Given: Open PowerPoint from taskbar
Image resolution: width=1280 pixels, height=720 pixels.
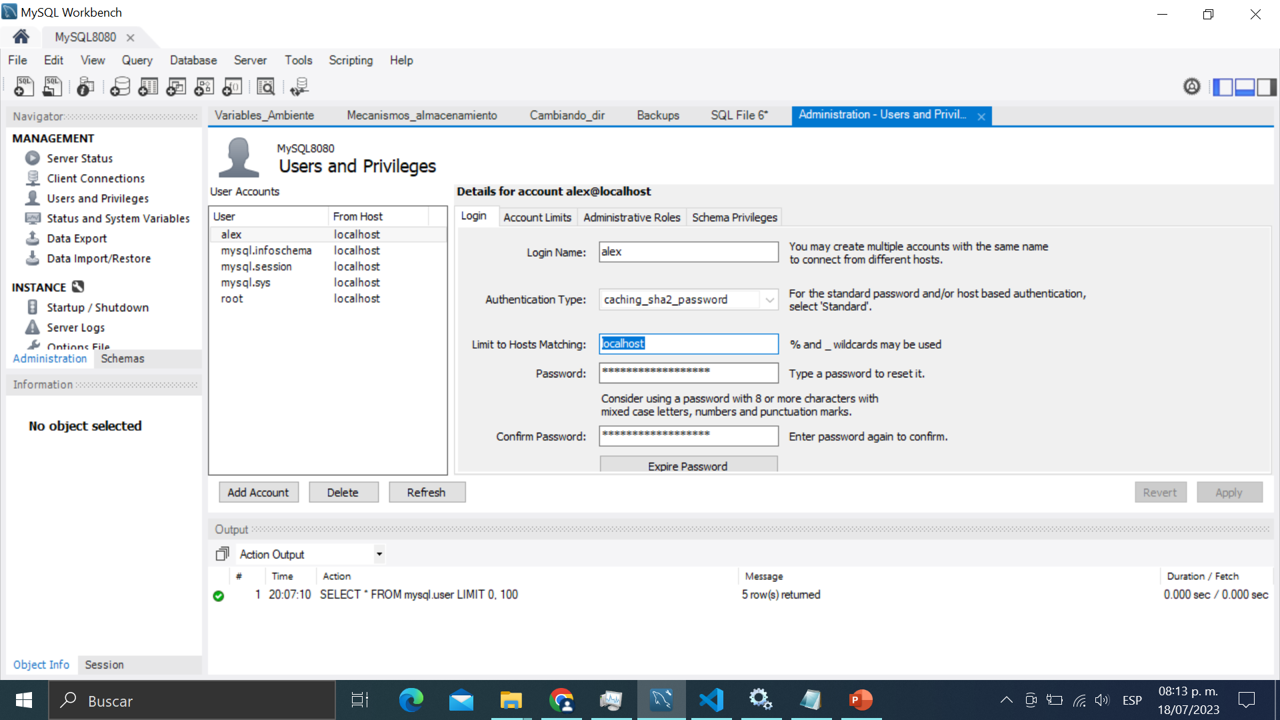Looking at the screenshot, I should (860, 700).
